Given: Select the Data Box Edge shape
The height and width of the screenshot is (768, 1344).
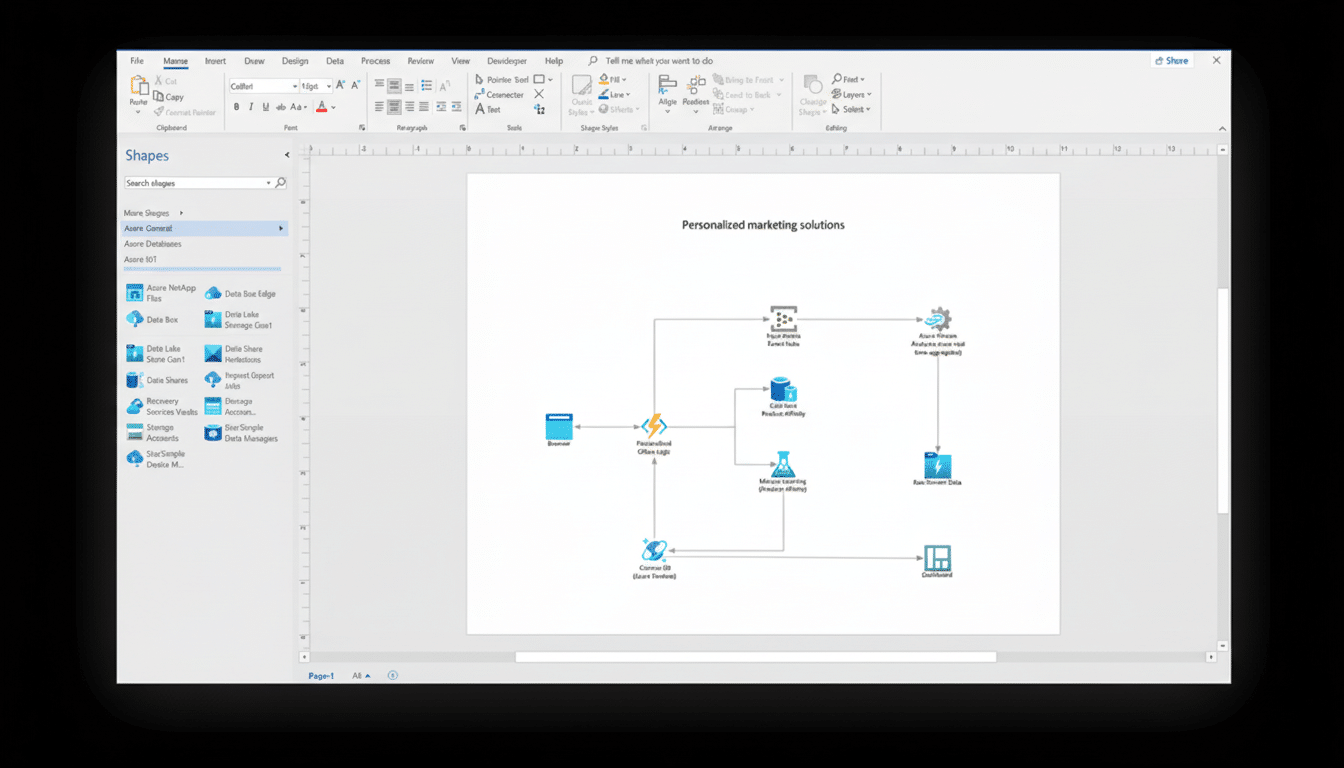Looking at the screenshot, I should [x=240, y=292].
